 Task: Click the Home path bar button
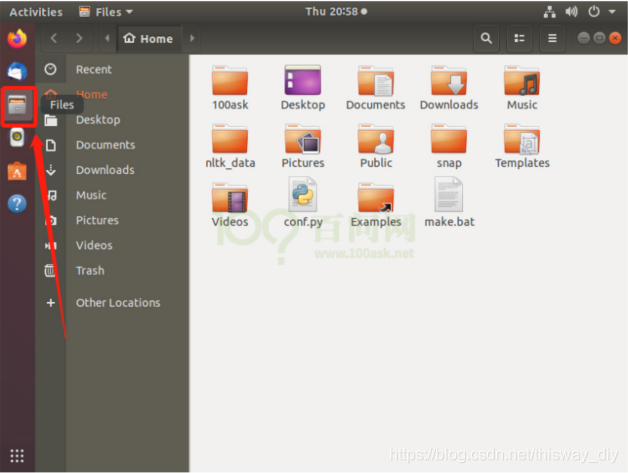click(149, 38)
